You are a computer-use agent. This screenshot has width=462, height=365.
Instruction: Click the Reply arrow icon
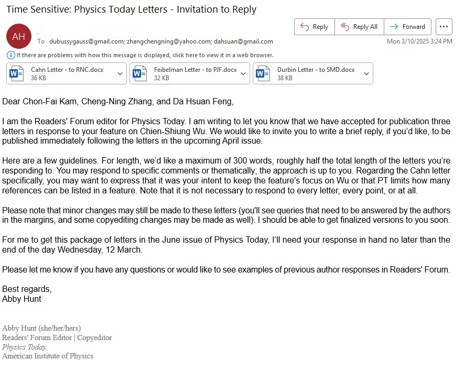coord(304,27)
